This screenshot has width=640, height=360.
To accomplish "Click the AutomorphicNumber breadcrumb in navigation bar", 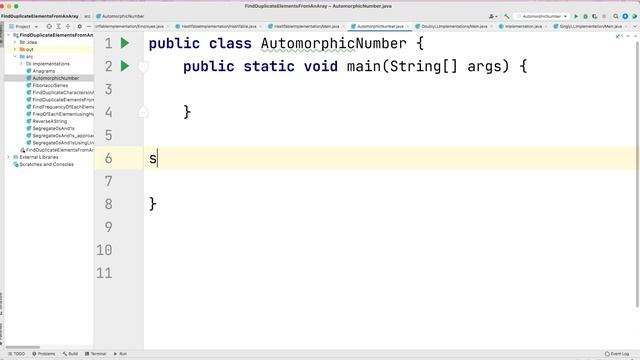I will pos(120,16).
